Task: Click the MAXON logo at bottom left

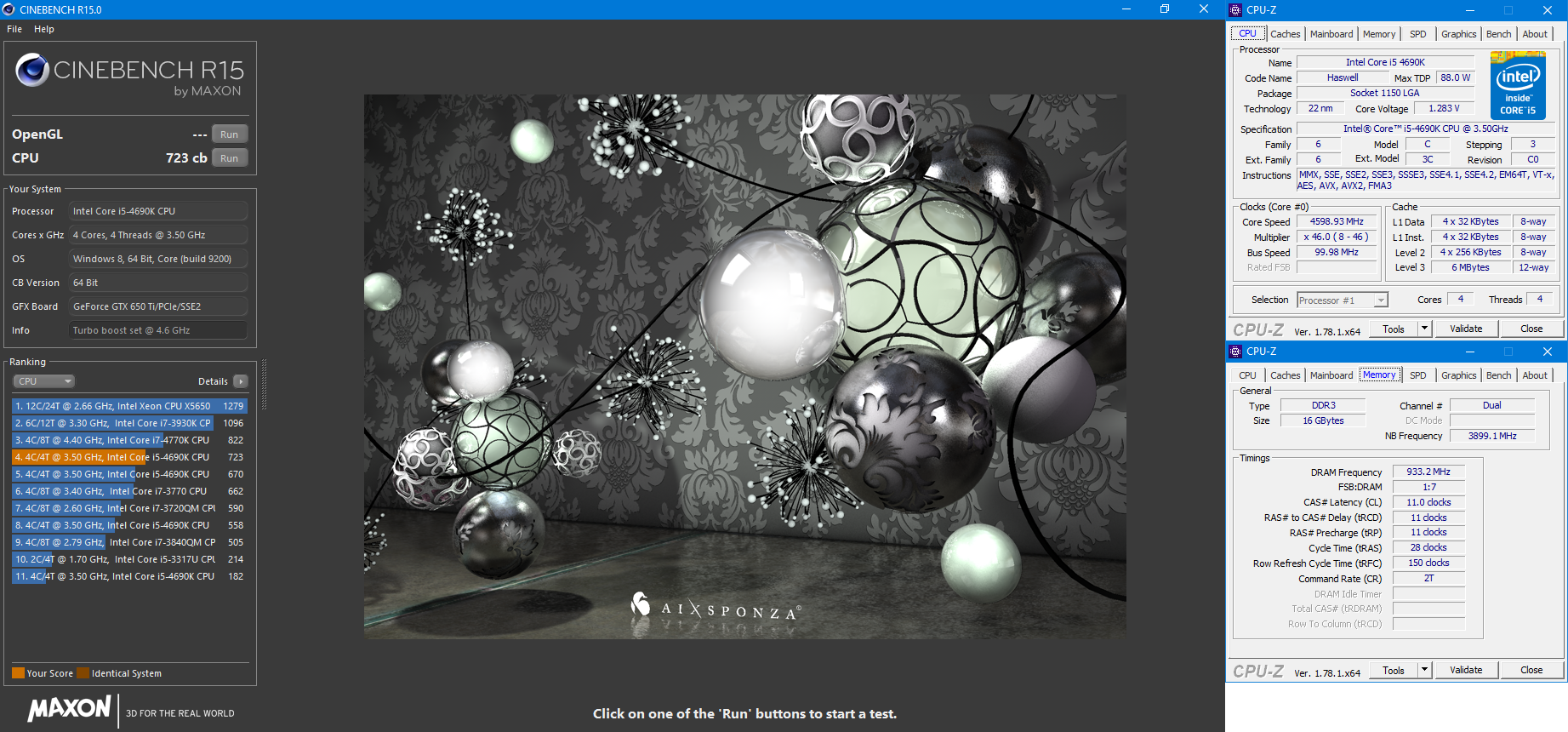Action: [x=69, y=708]
